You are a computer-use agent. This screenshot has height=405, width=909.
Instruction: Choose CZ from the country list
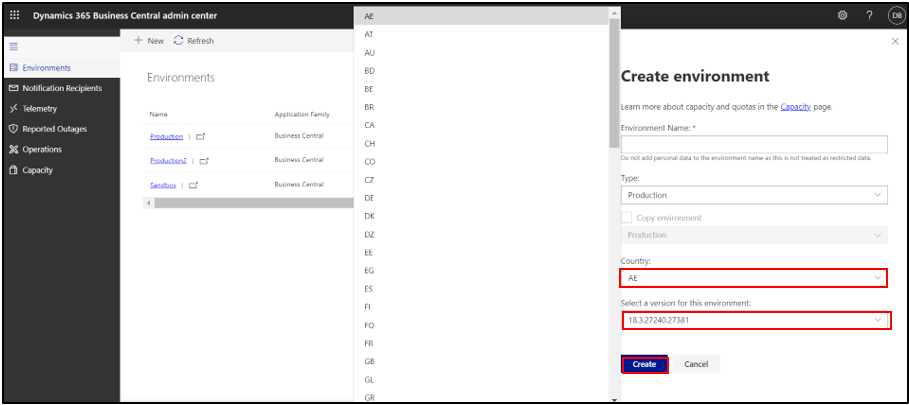[482, 180]
